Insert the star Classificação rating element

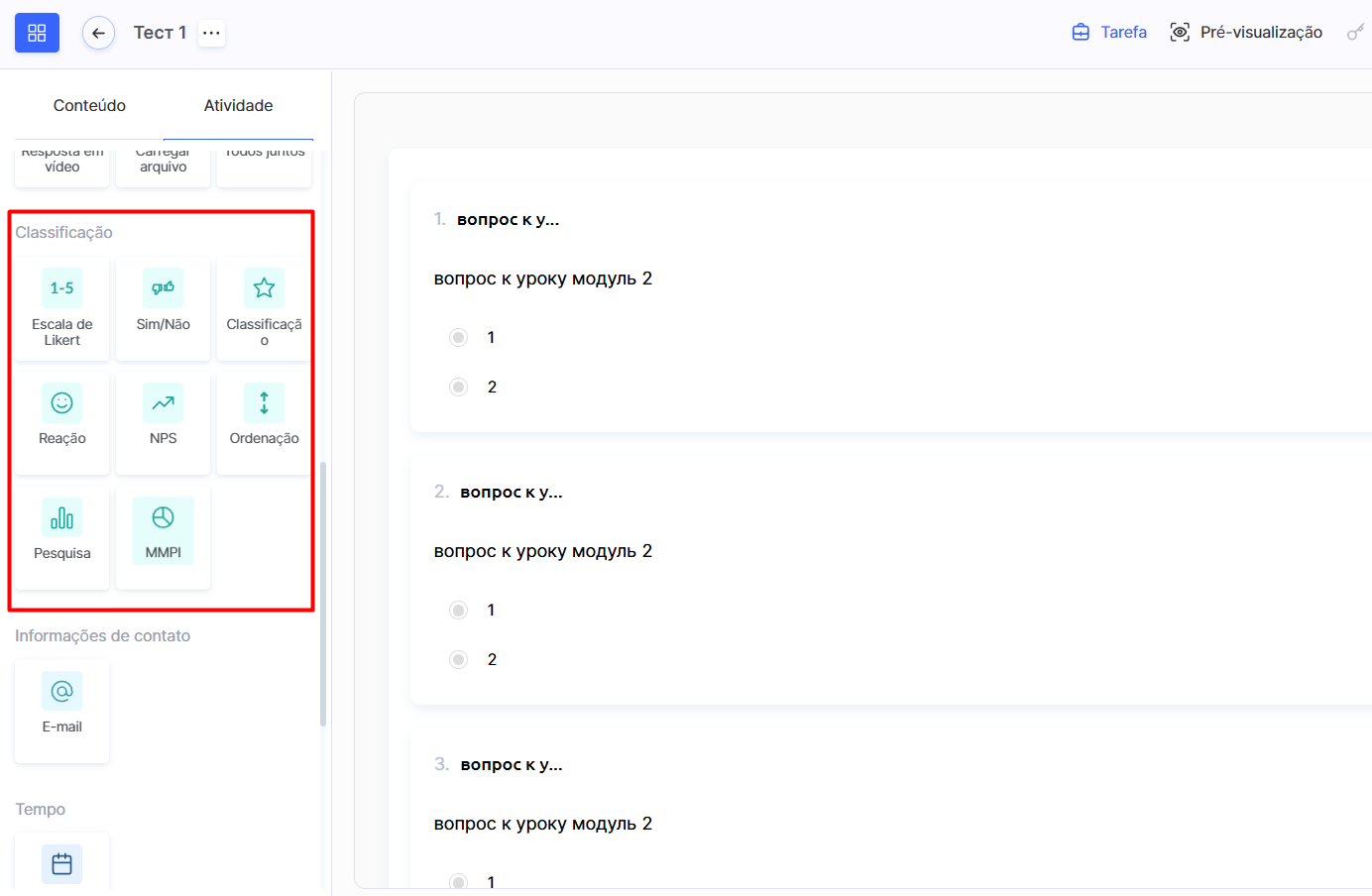[264, 308]
